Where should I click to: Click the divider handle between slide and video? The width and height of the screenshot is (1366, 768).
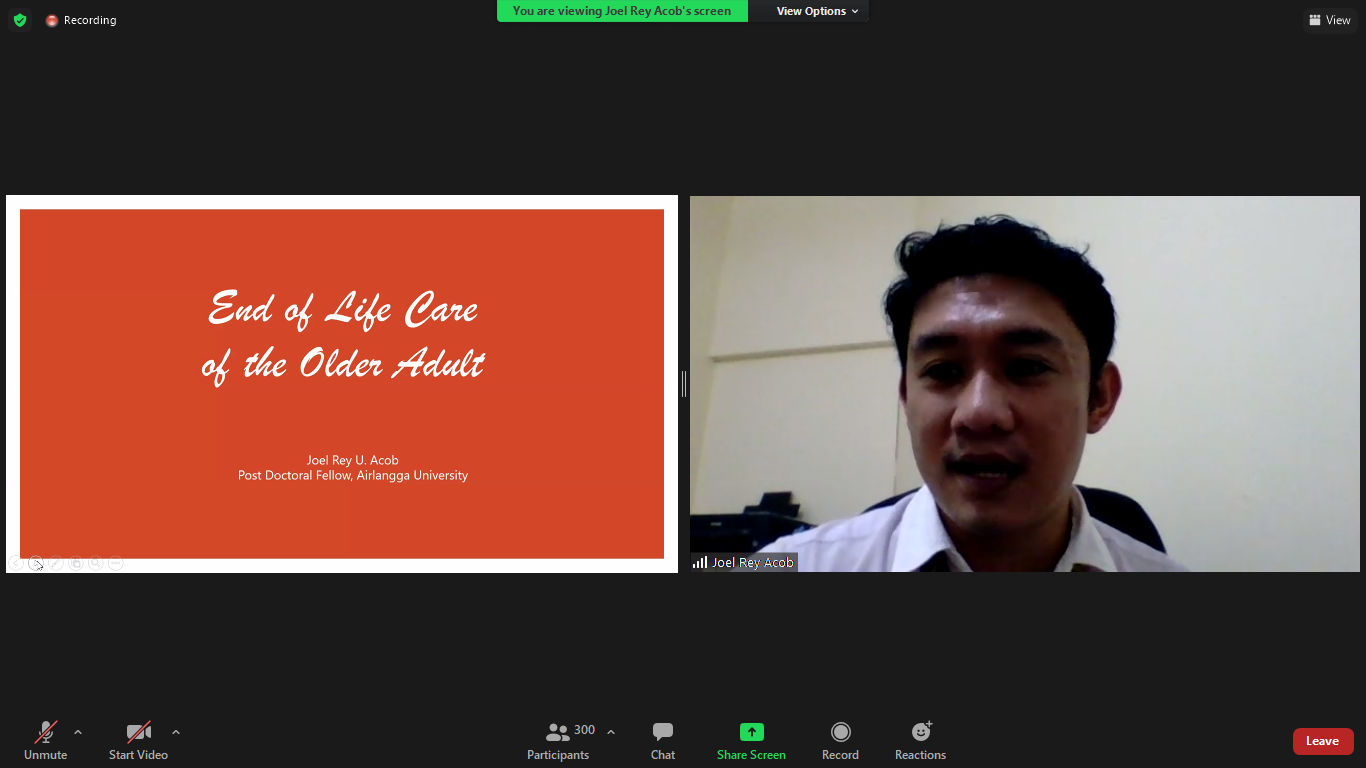point(684,384)
